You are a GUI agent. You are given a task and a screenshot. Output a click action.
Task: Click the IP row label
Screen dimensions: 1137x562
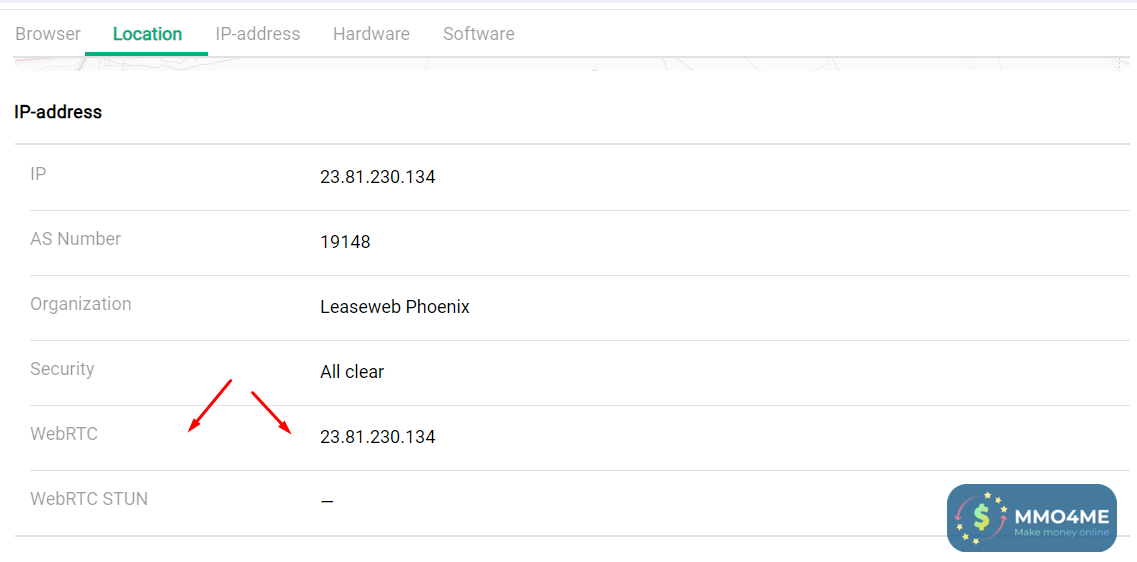pos(38,174)
